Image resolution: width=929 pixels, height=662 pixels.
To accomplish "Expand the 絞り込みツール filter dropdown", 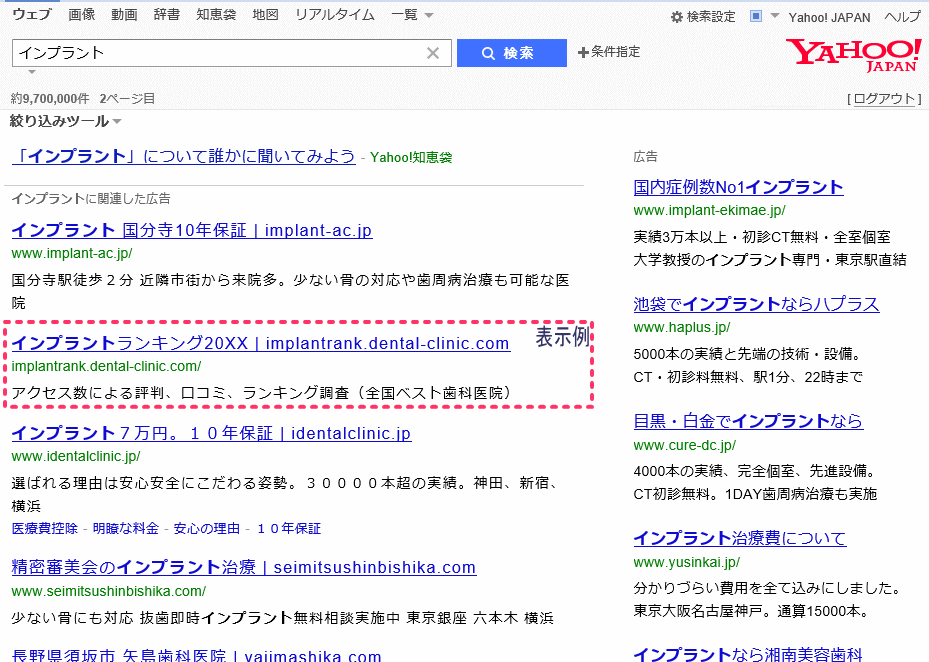I will coord(65,121).
